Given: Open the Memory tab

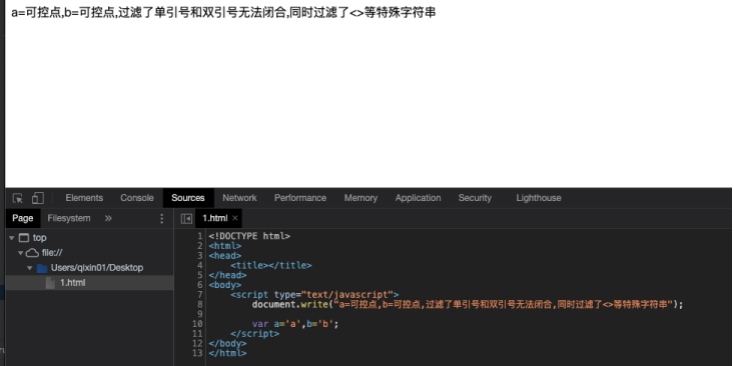Looking at the screenshot, I should pyautogui.click(x=360, y=198).
